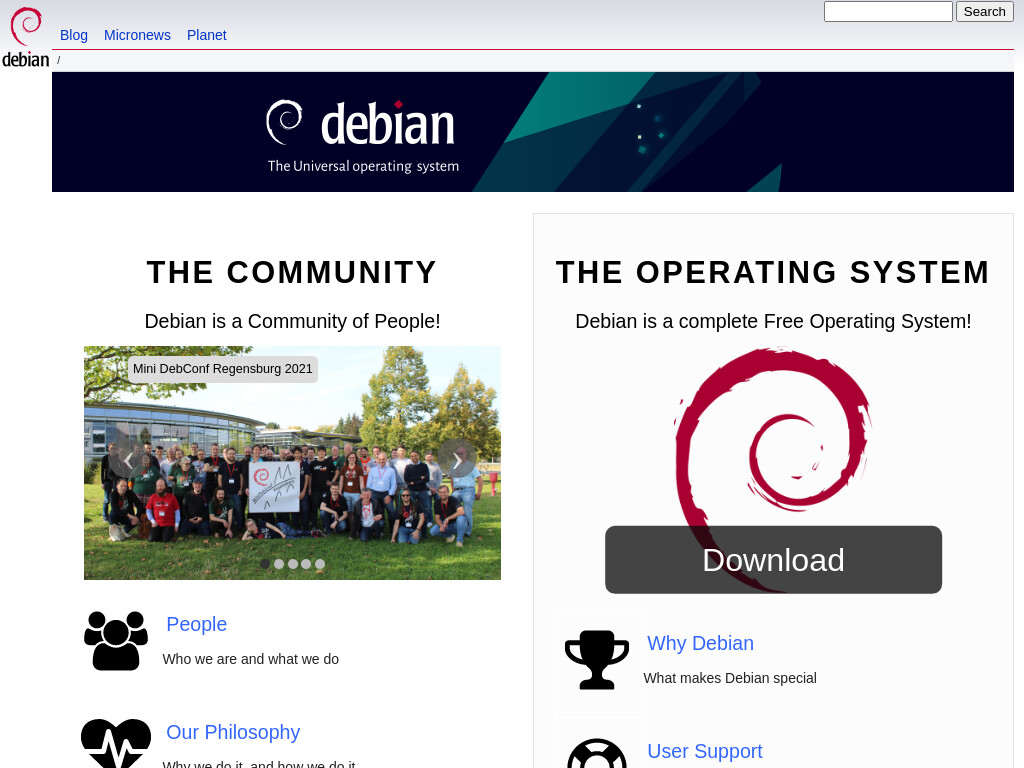Click the Mini DebConf Regensburg 2021 group photo
1024x768 pixels.
[x=293, y=463]
